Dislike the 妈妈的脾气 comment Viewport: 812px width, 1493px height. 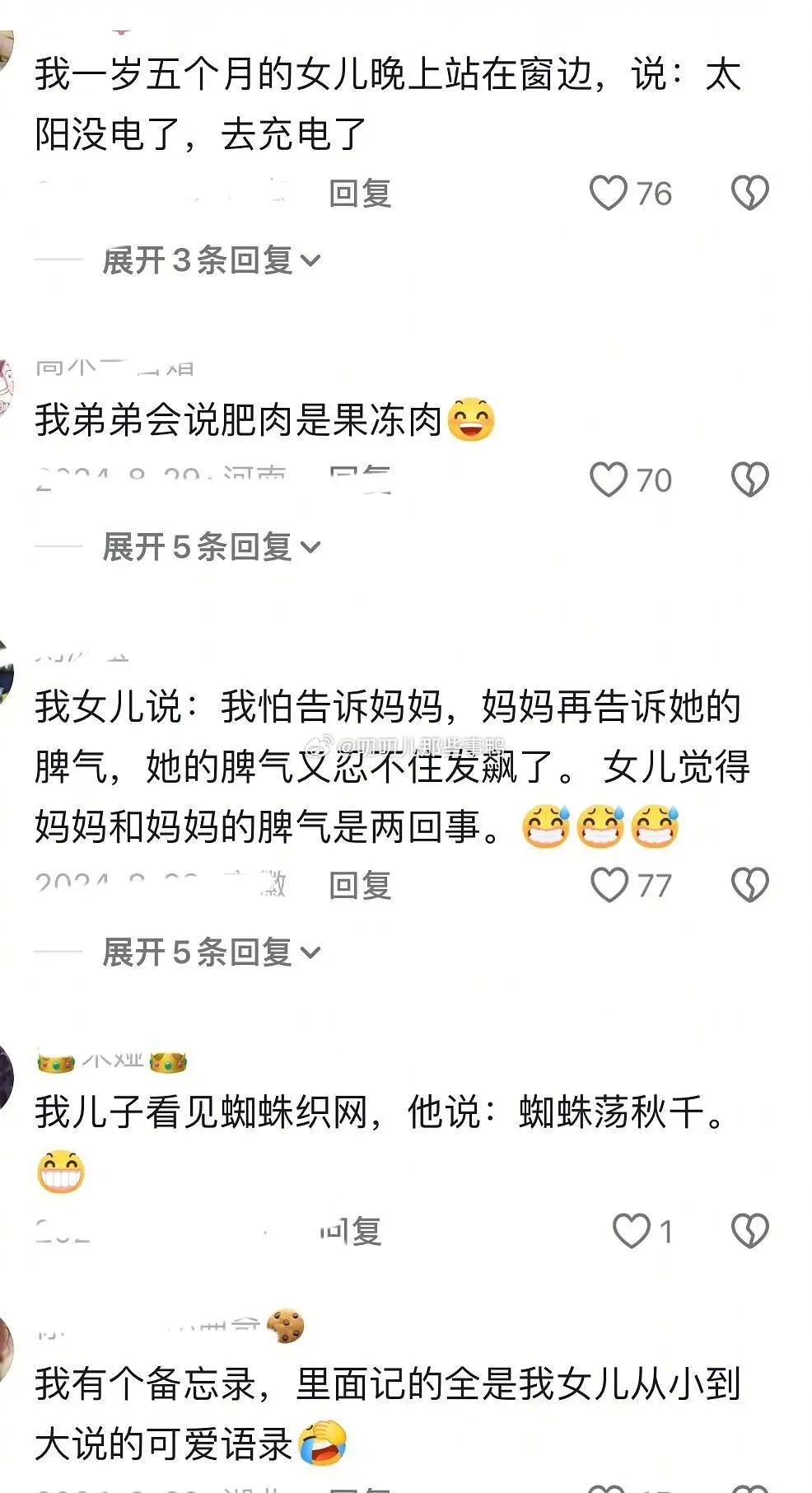click(x=750, y=885)
